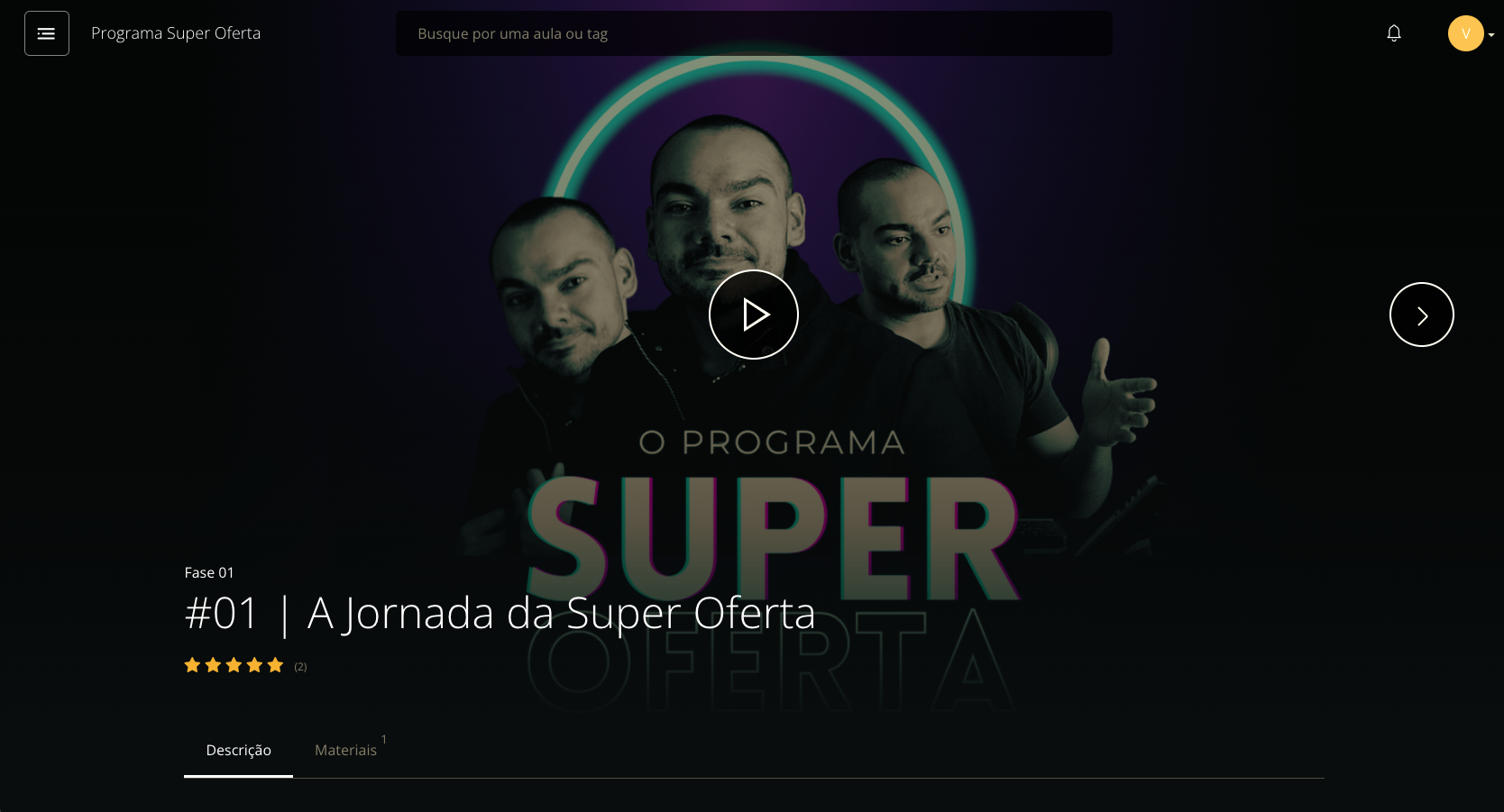Rate lesson with second star
Image resolution: width=1504 pixels, height=812 pixels.
[213, 665]
